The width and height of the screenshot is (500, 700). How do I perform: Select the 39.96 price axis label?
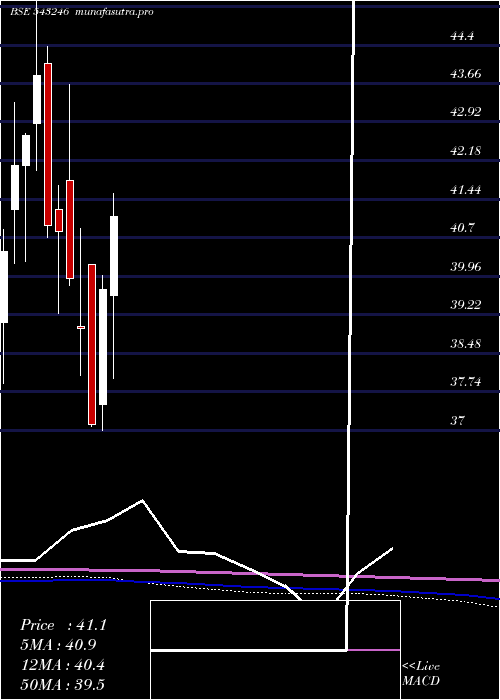pos(466,267)
